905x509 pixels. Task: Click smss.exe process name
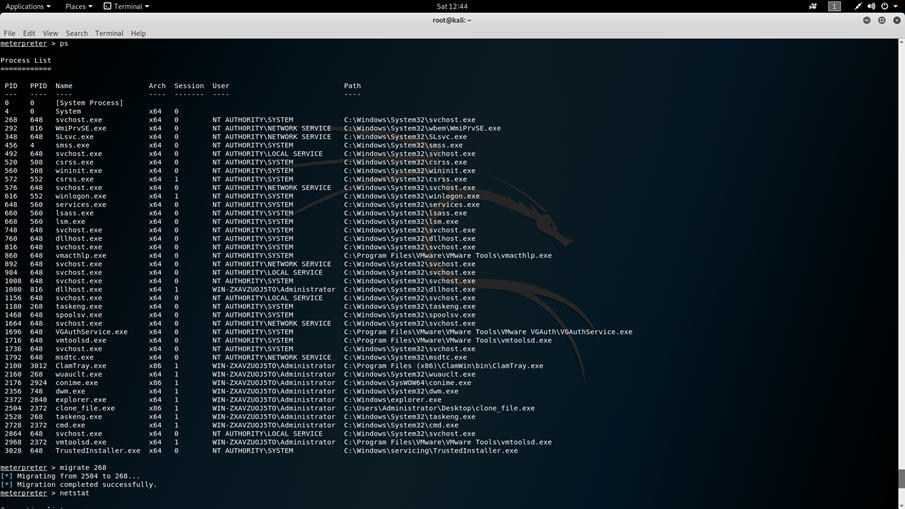point(72,145)
